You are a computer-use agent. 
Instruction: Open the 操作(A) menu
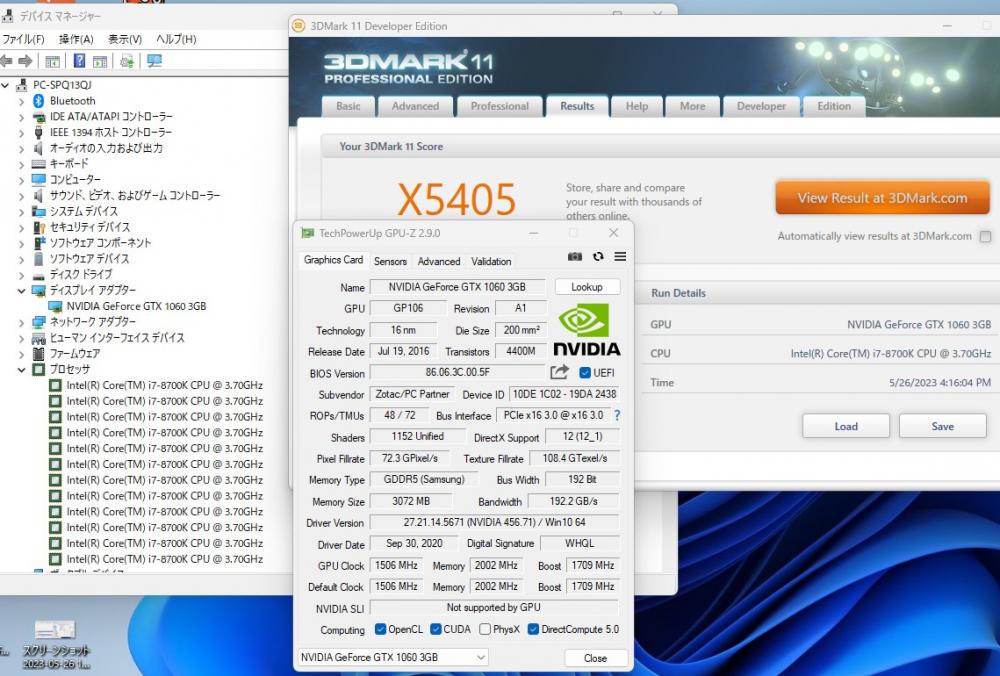(x=76, y=39)
